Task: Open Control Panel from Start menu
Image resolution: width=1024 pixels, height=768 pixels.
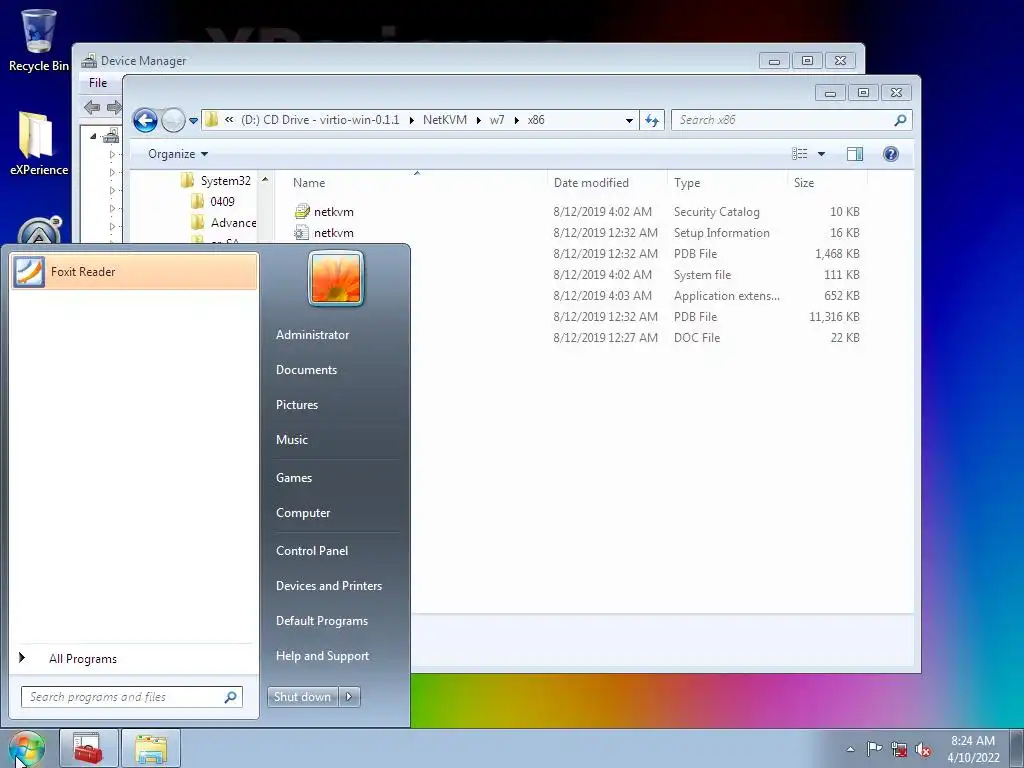Action: [312, 551]
